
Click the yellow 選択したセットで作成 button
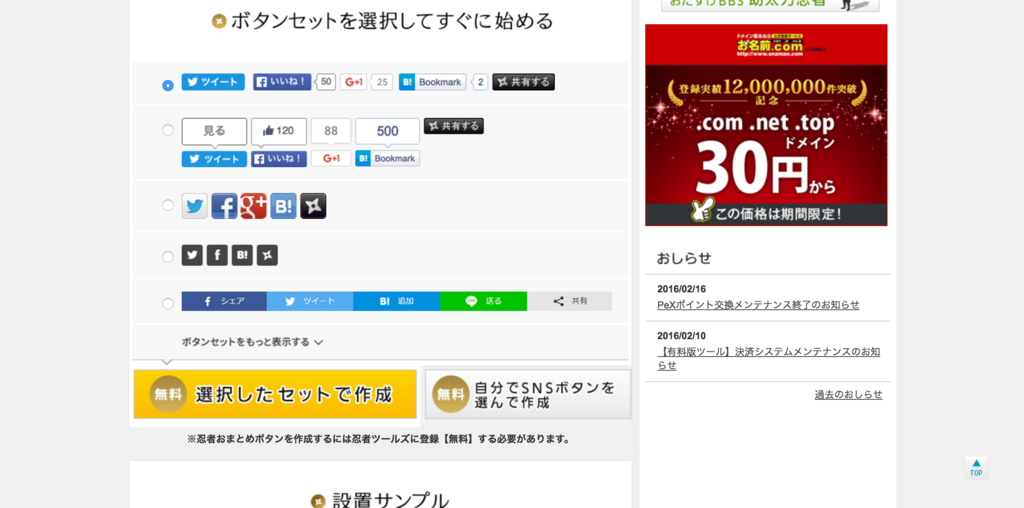(x=275, y=394)
